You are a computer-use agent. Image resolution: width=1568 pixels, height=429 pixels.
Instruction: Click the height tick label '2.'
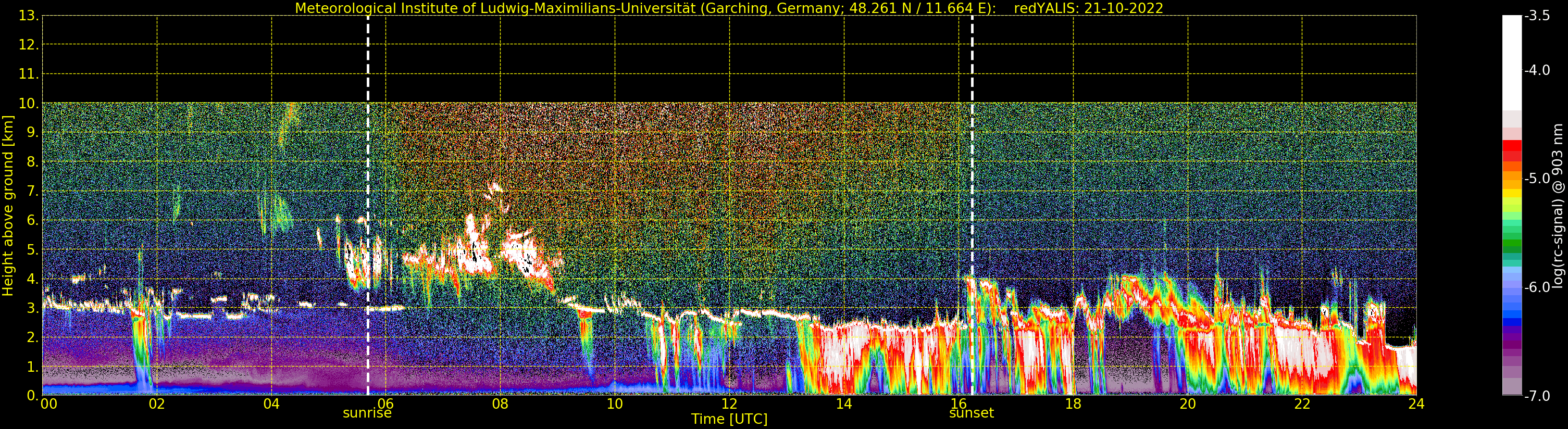33,338
